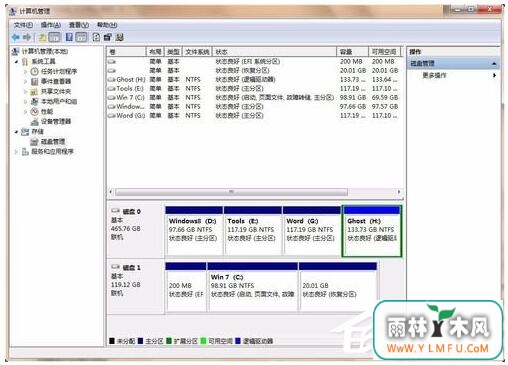Select the 200 MB EFI partition block
This screenshot has width=508, height=365.
pyautogui.click(x=186, y=287)
